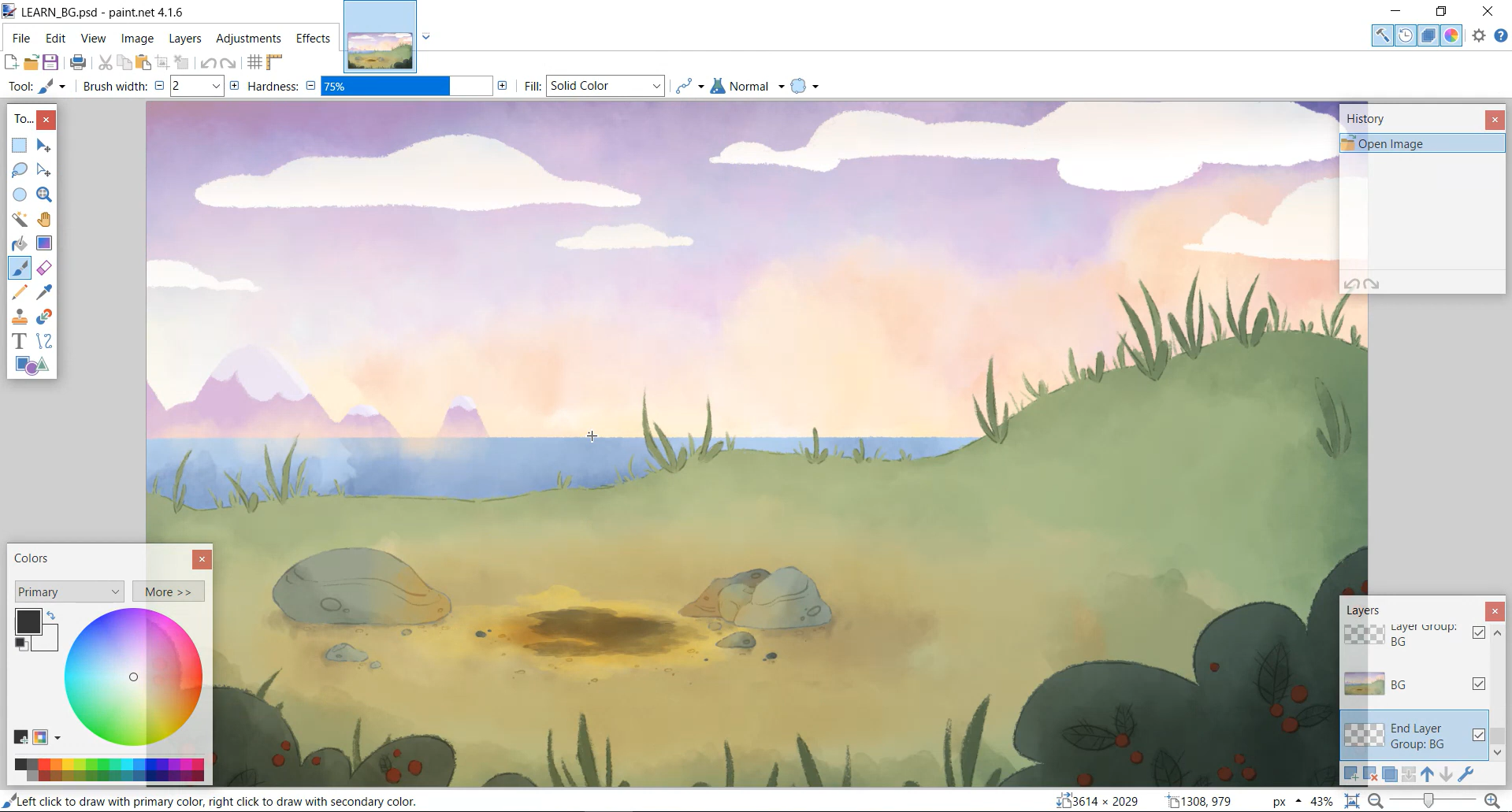Screen dimensions: 1512x812
Task: Open the Effects menu
Action: 313,38
